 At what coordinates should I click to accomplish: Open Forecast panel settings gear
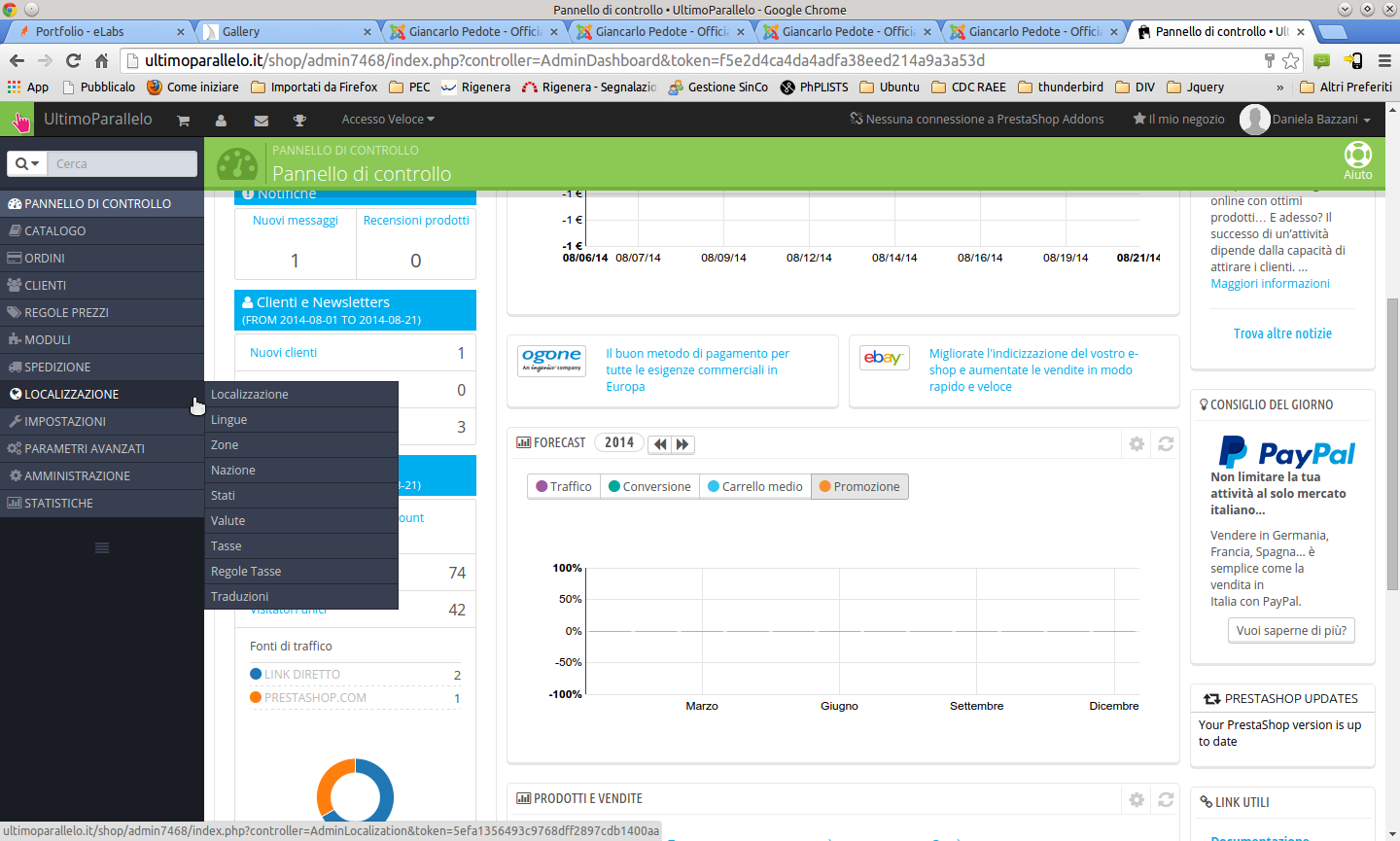1137,443
